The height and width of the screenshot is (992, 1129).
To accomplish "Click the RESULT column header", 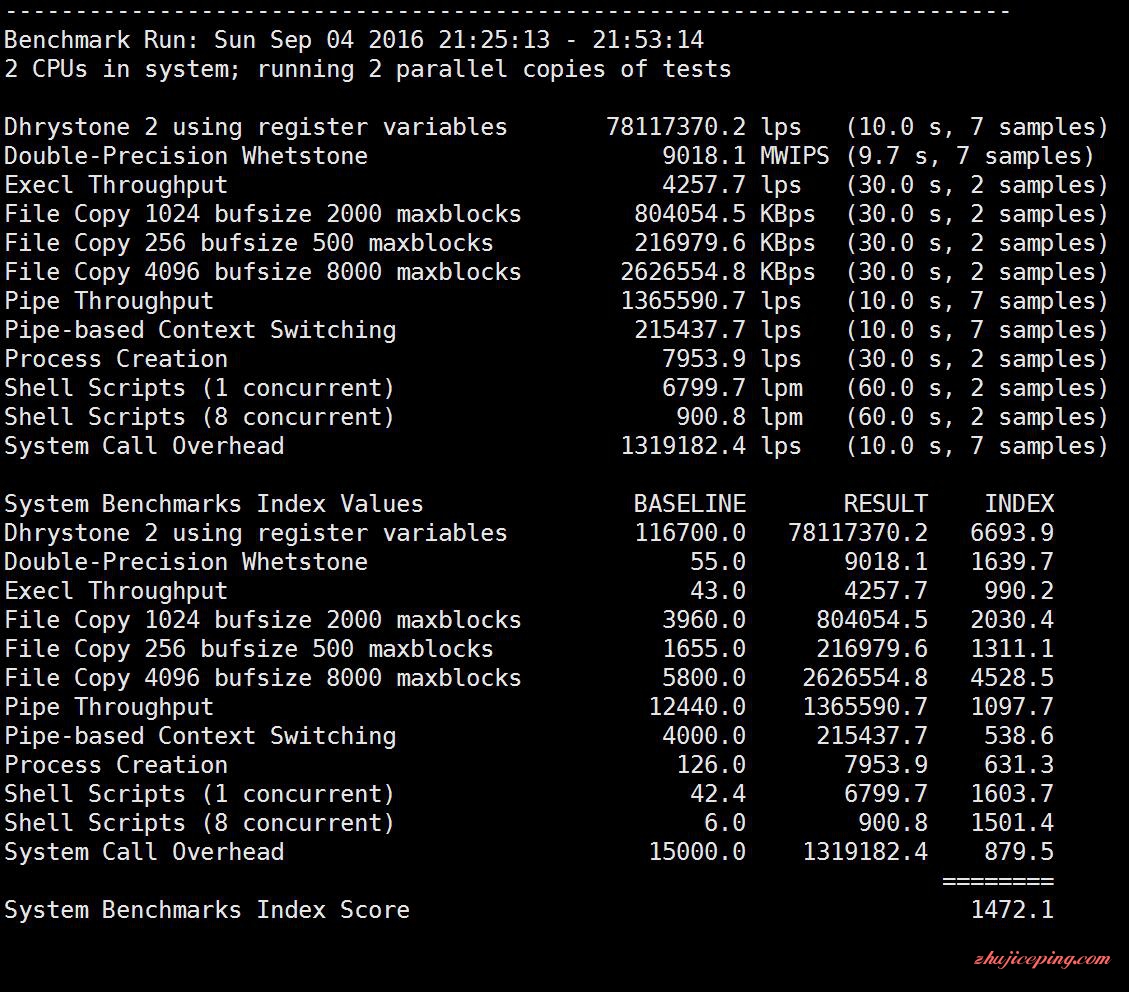I will point(886,503).
